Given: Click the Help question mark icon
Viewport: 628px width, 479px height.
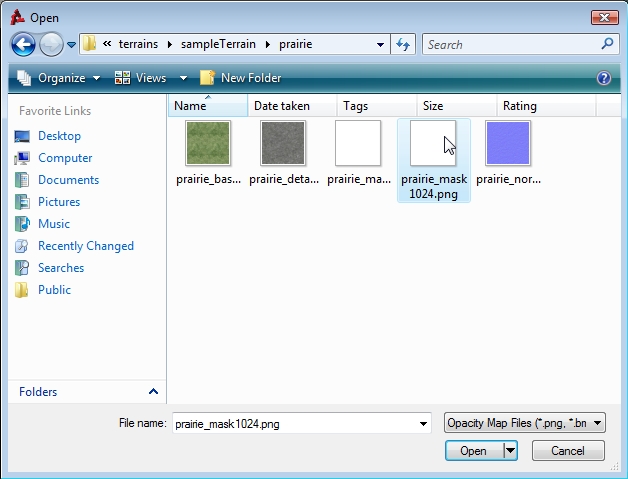Looking at the screenshot, I should [604, 78].
